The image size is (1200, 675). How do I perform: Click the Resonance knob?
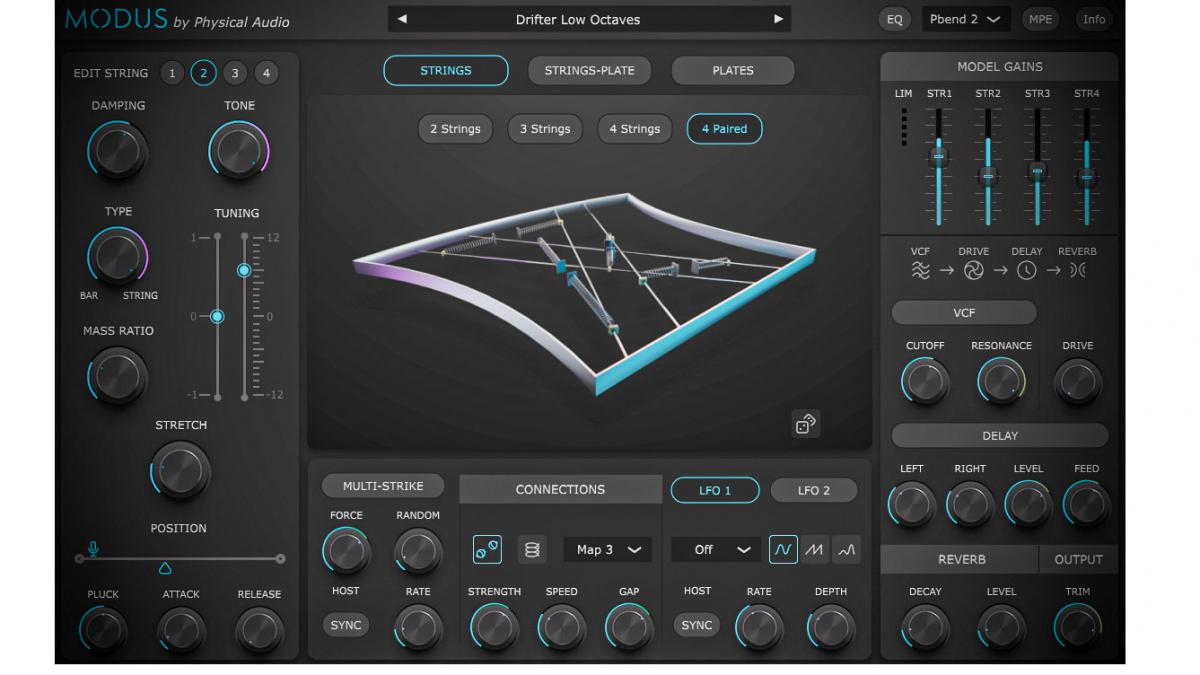click(1001, 382)
